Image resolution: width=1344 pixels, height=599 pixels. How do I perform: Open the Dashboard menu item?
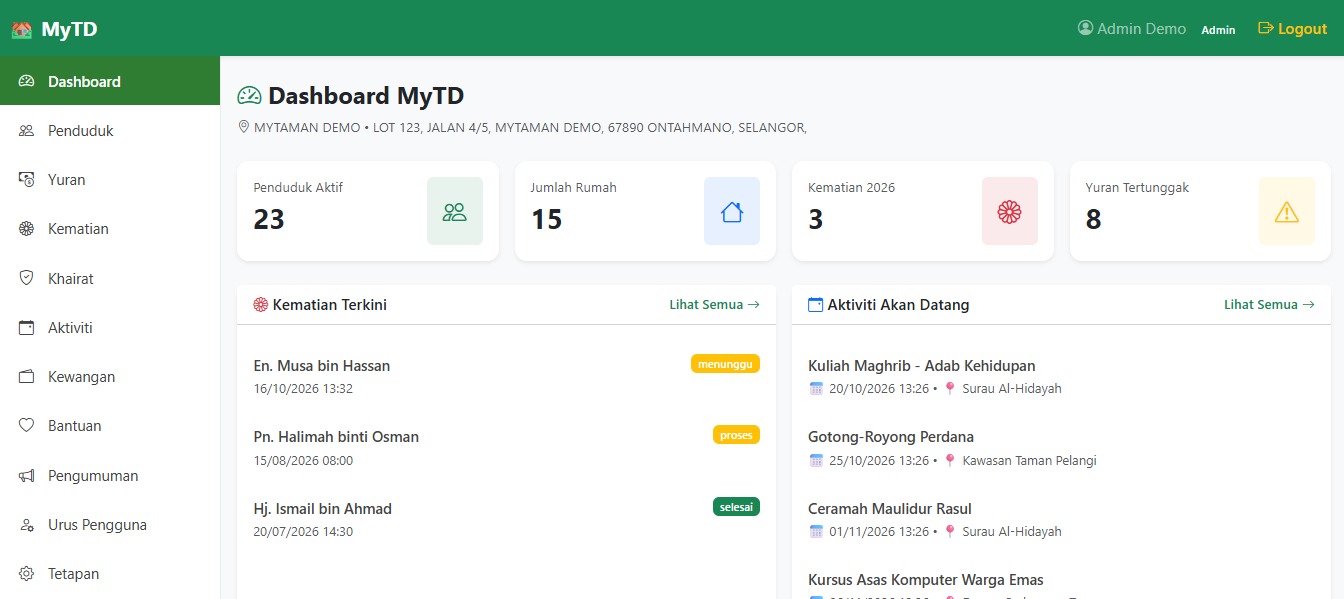coord(110,81)
